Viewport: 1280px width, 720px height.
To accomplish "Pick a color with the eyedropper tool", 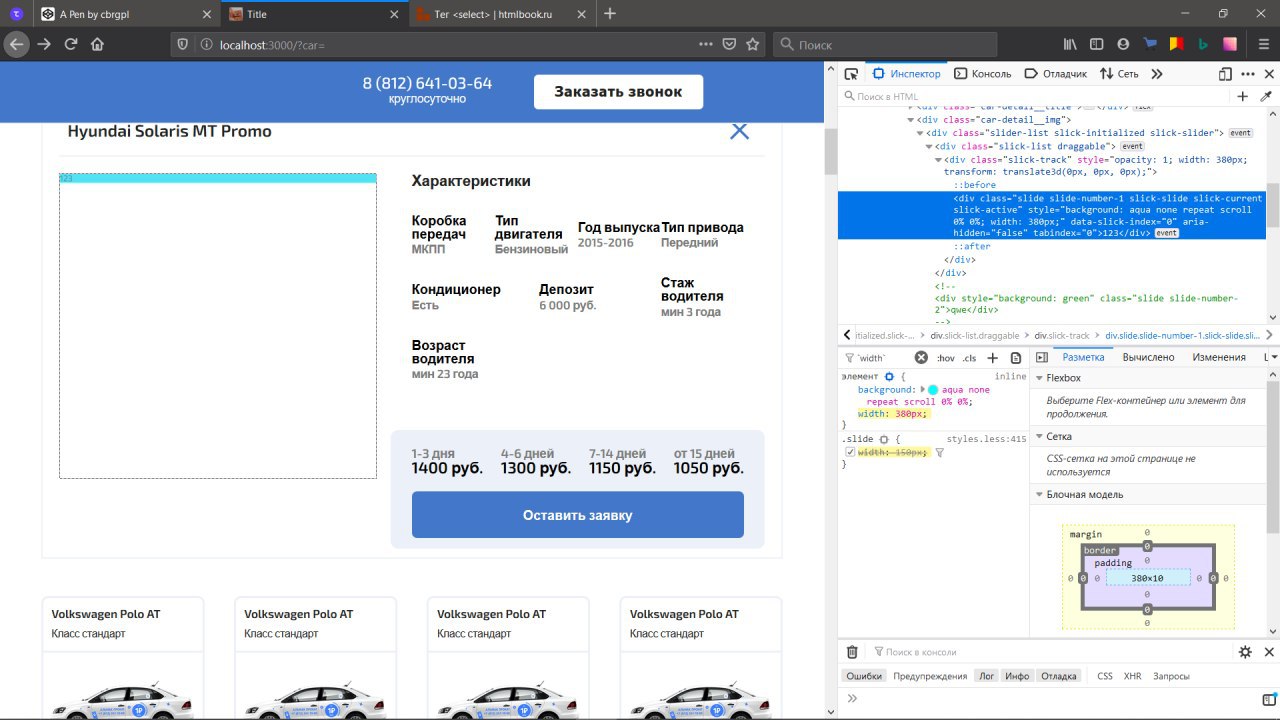I will pos(1265,97).
